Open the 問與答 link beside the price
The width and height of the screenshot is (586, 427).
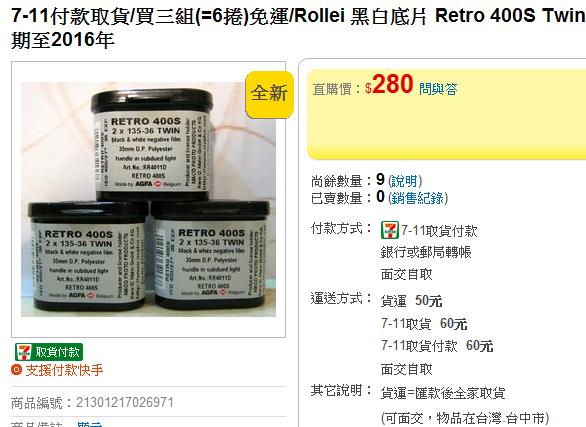tap(438, 89)
